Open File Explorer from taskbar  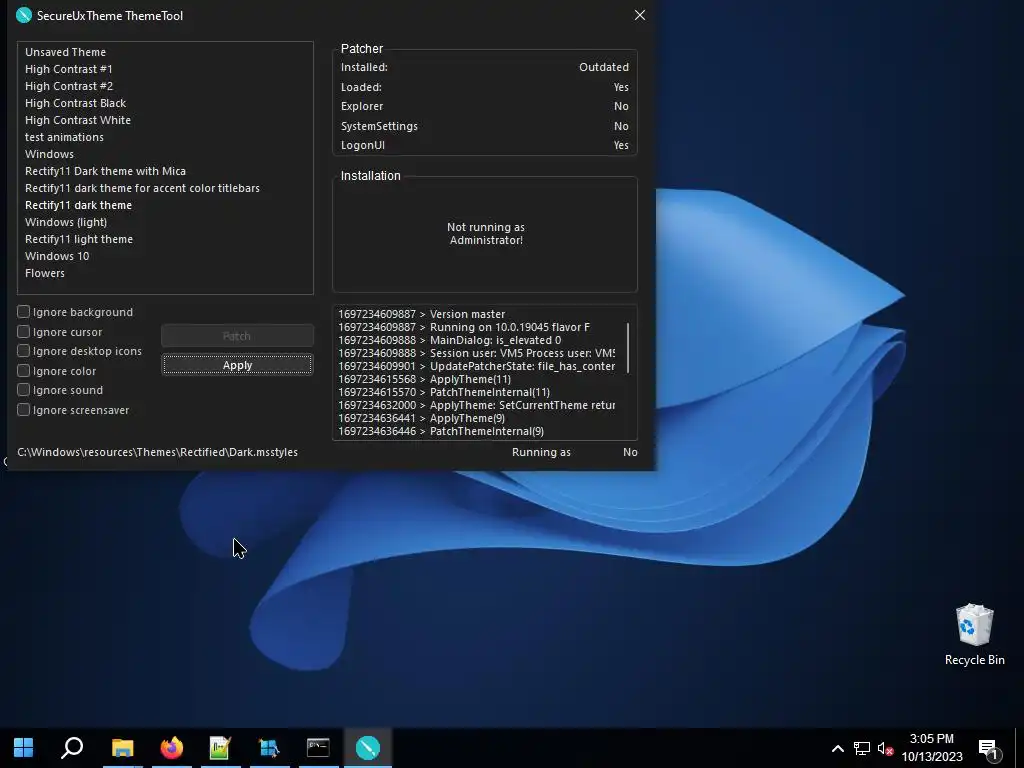[x=122, y=747]
